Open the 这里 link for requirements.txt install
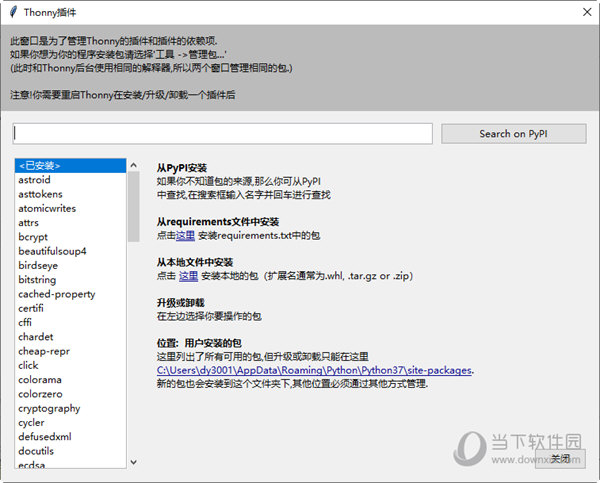Viewport: 600px width, 483px height. coord(185,235)
